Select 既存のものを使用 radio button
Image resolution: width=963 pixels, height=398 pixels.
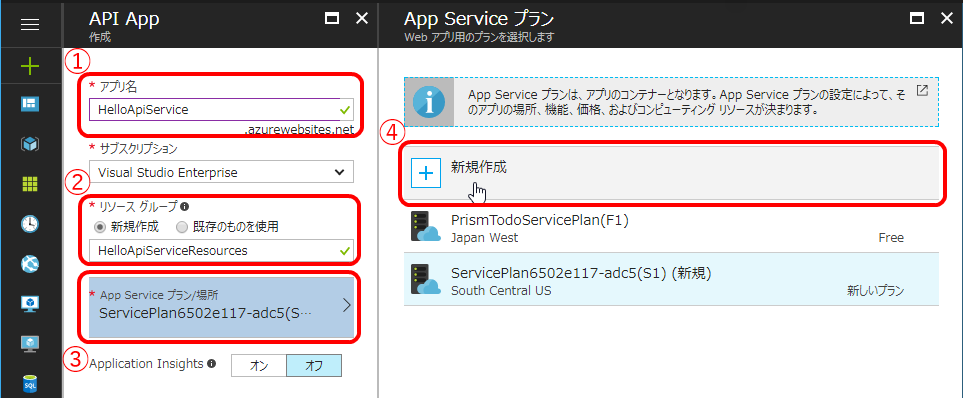click(181, 227)
